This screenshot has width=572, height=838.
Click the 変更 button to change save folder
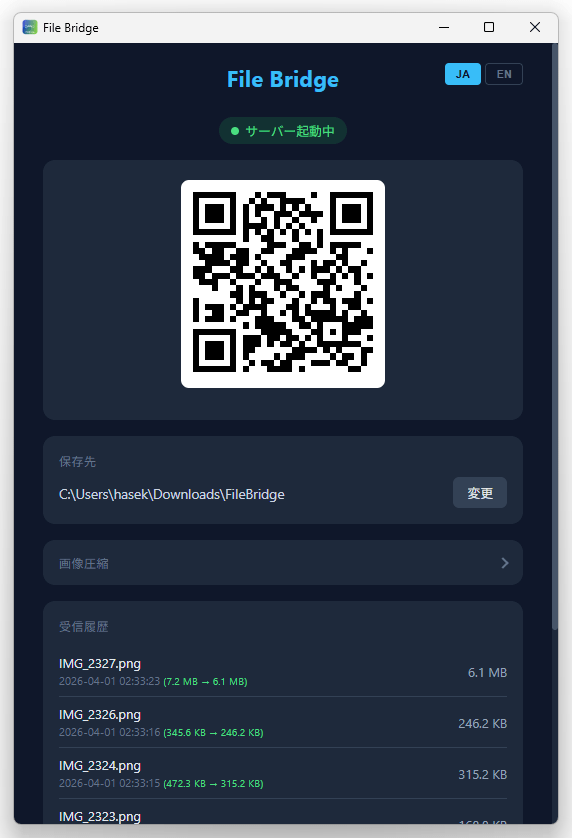[x=480, y=493]
